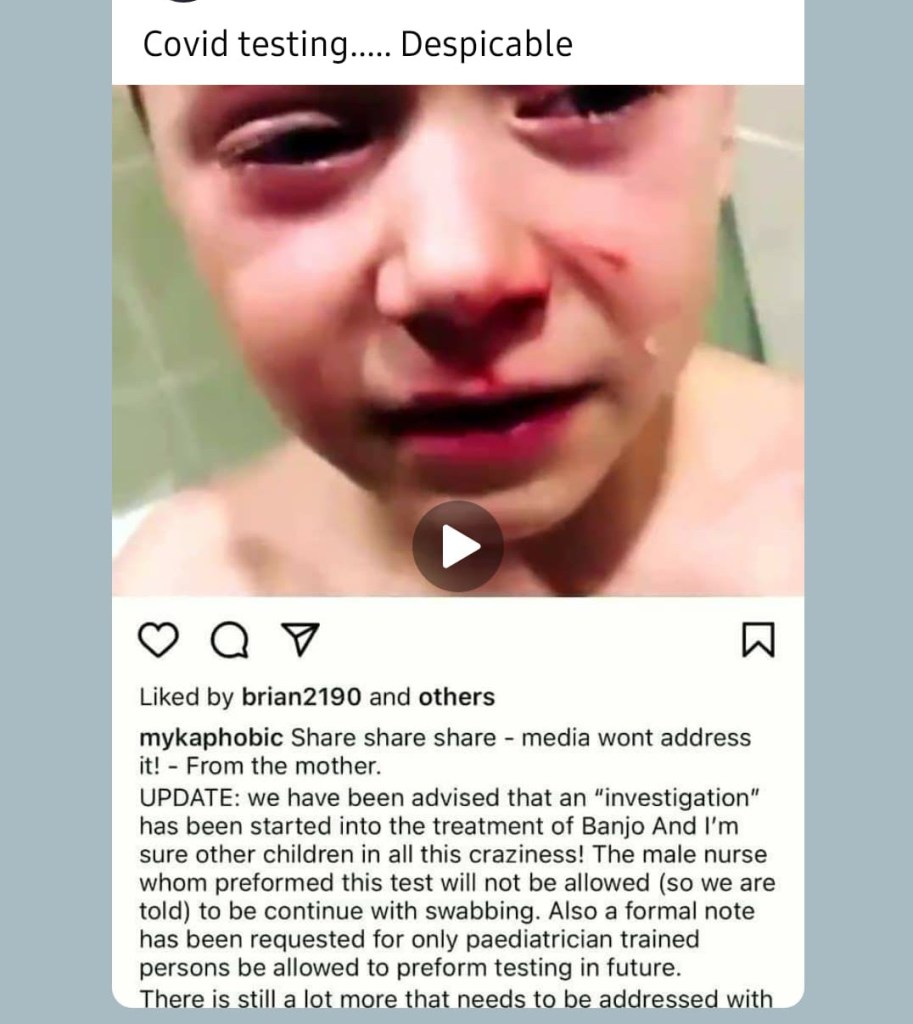913x1024 pixels.
Task: Tap the 'Liked by' text
Action: (186, 697)
